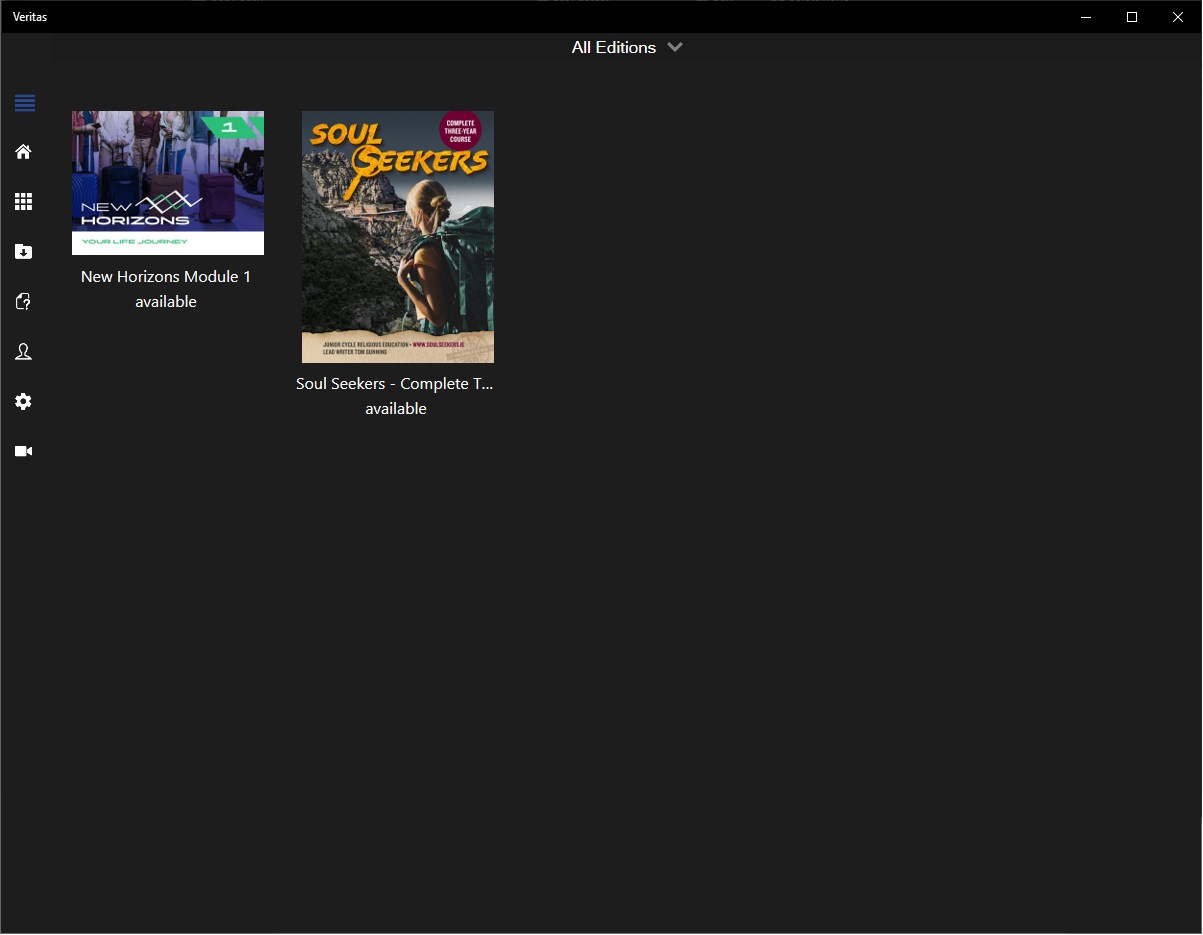Select the New Horizons Module 1 title
1203x935 pixels.
click(x=166, y=277)
